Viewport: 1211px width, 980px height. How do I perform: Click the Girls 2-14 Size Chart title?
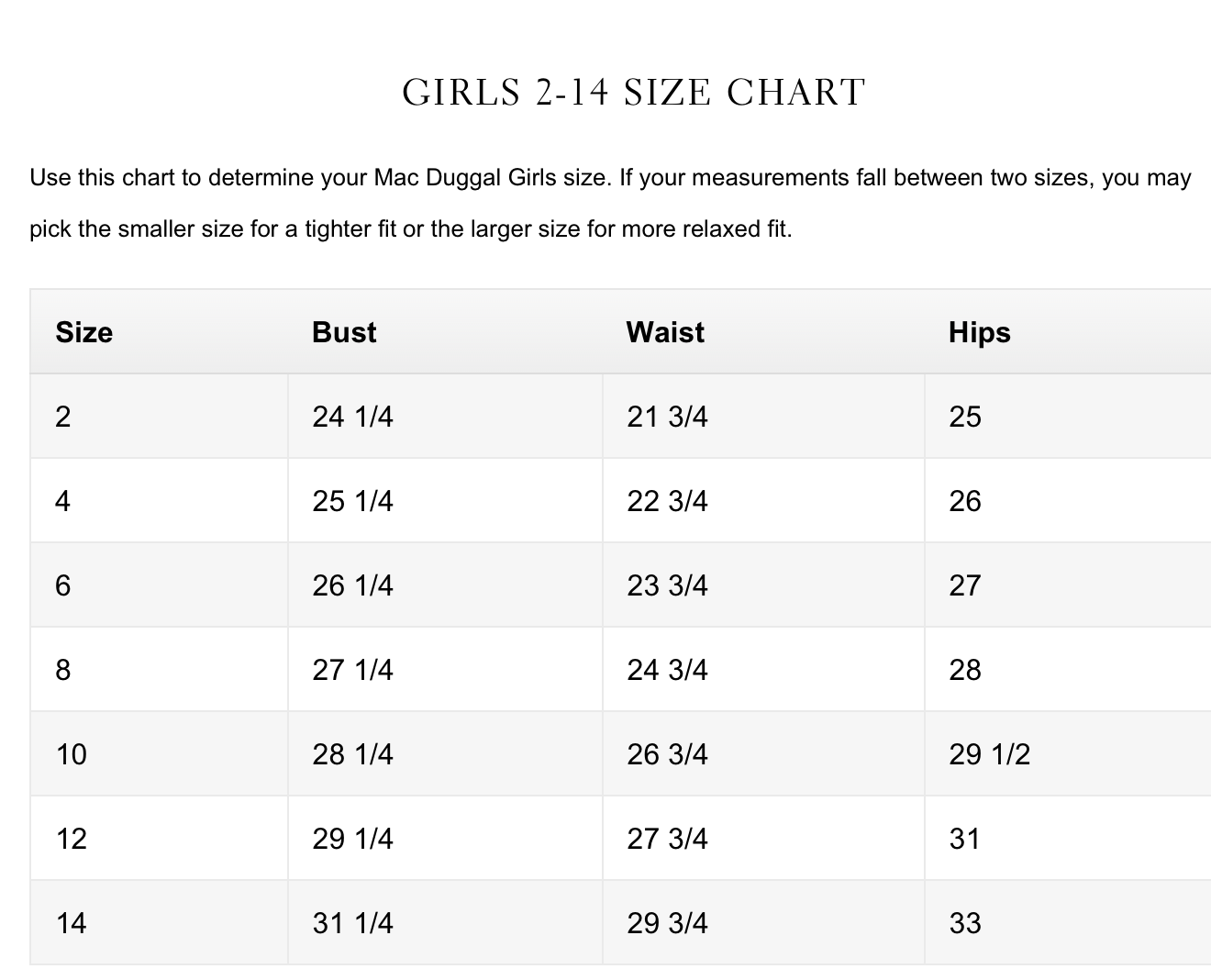coord(633,93)
